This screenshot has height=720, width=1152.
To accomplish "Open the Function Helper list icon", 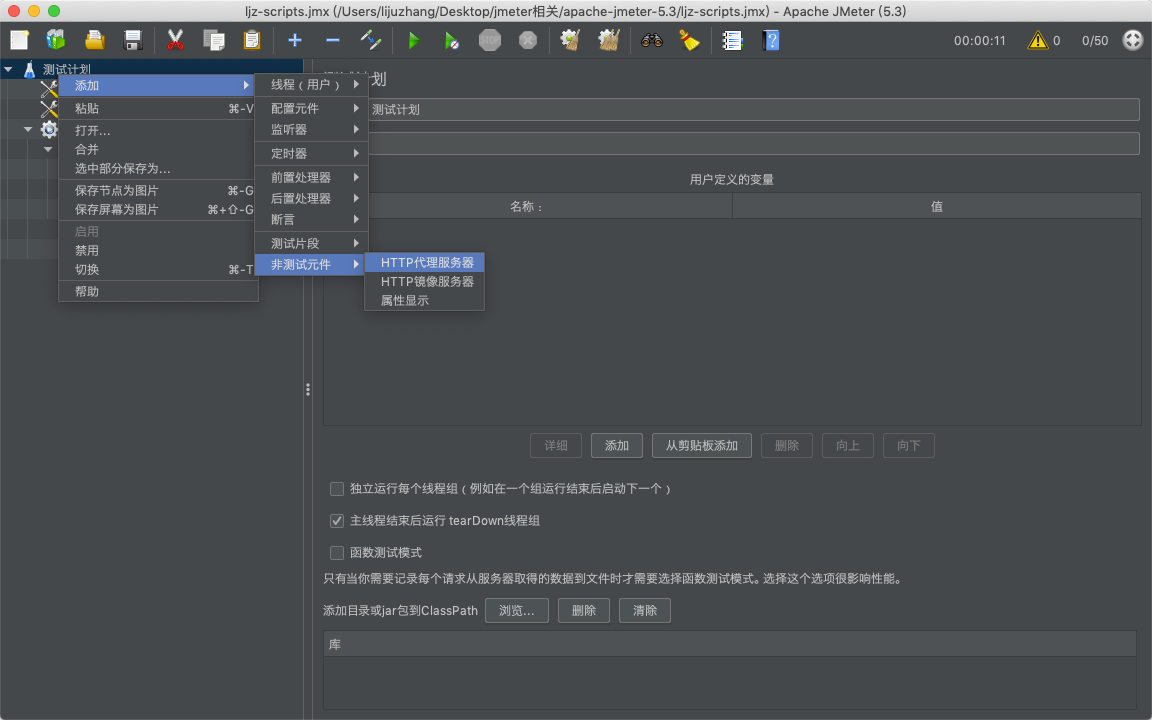I will 732,40.
